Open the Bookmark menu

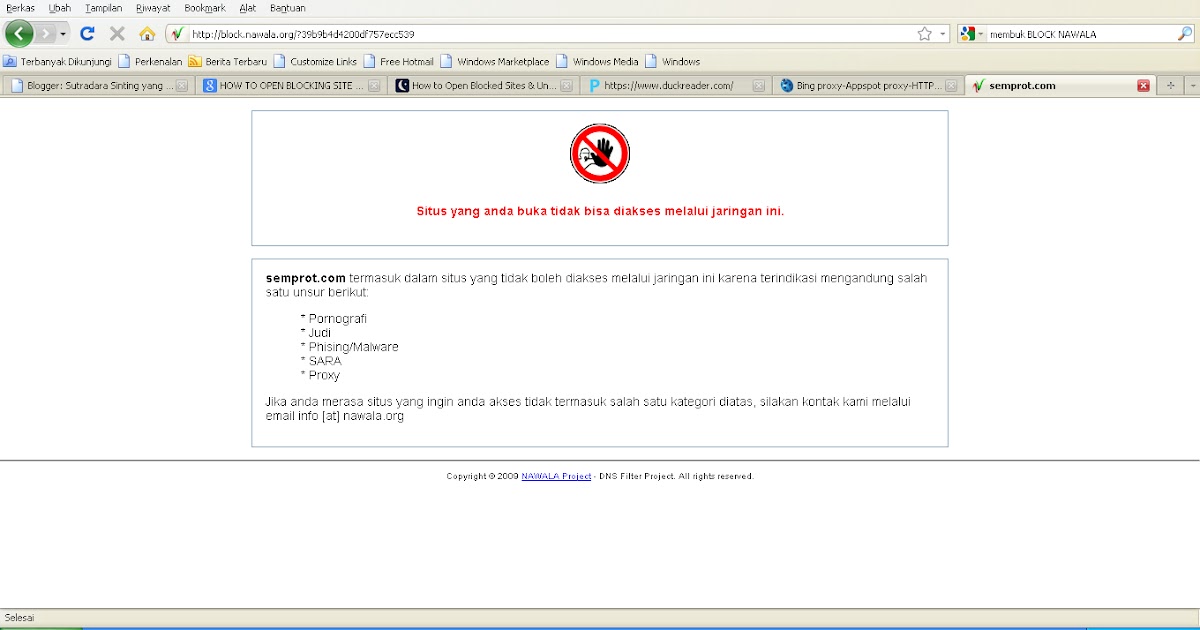tap(205, 7)
